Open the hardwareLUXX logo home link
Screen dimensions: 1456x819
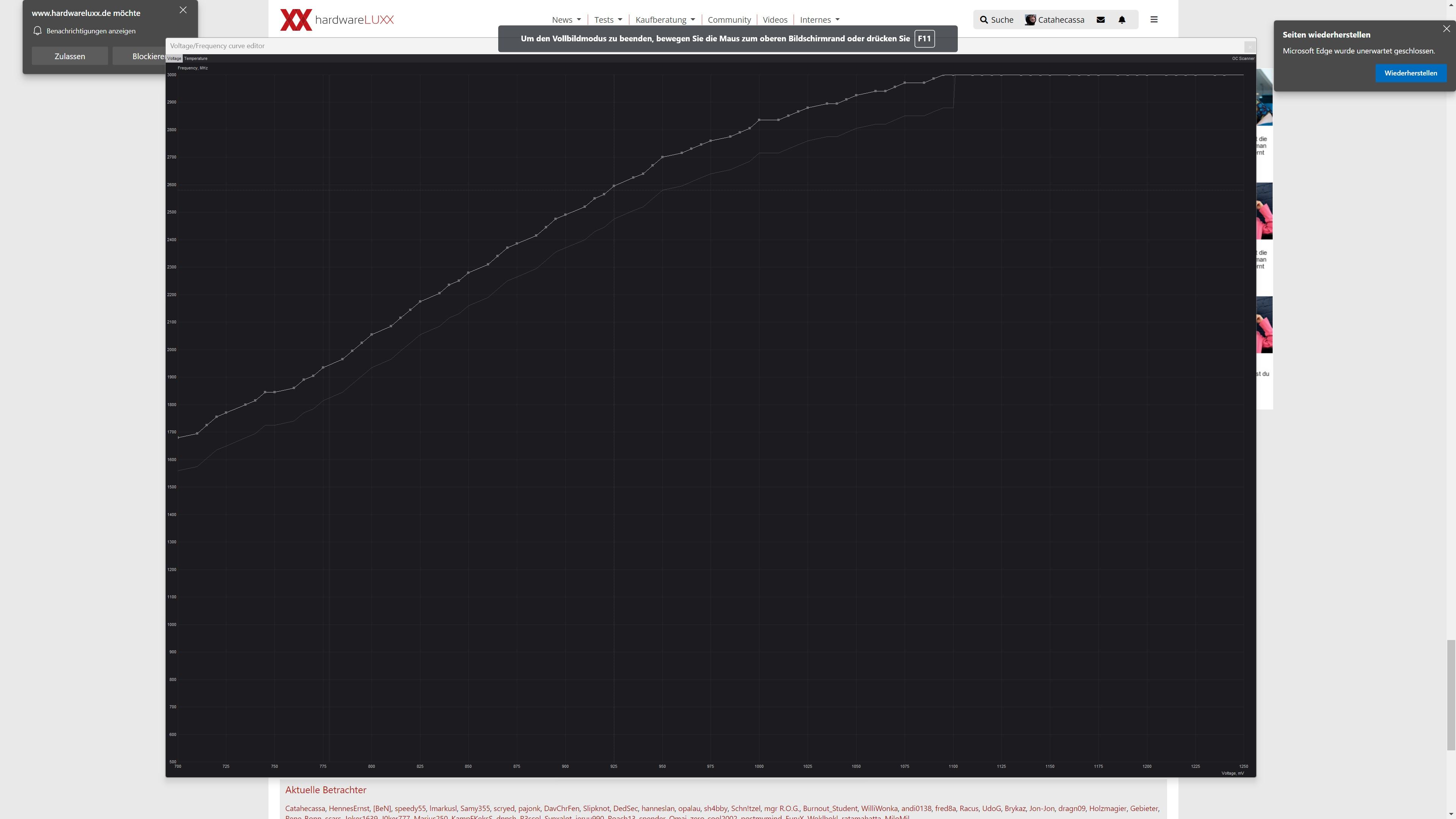[337, 20]
